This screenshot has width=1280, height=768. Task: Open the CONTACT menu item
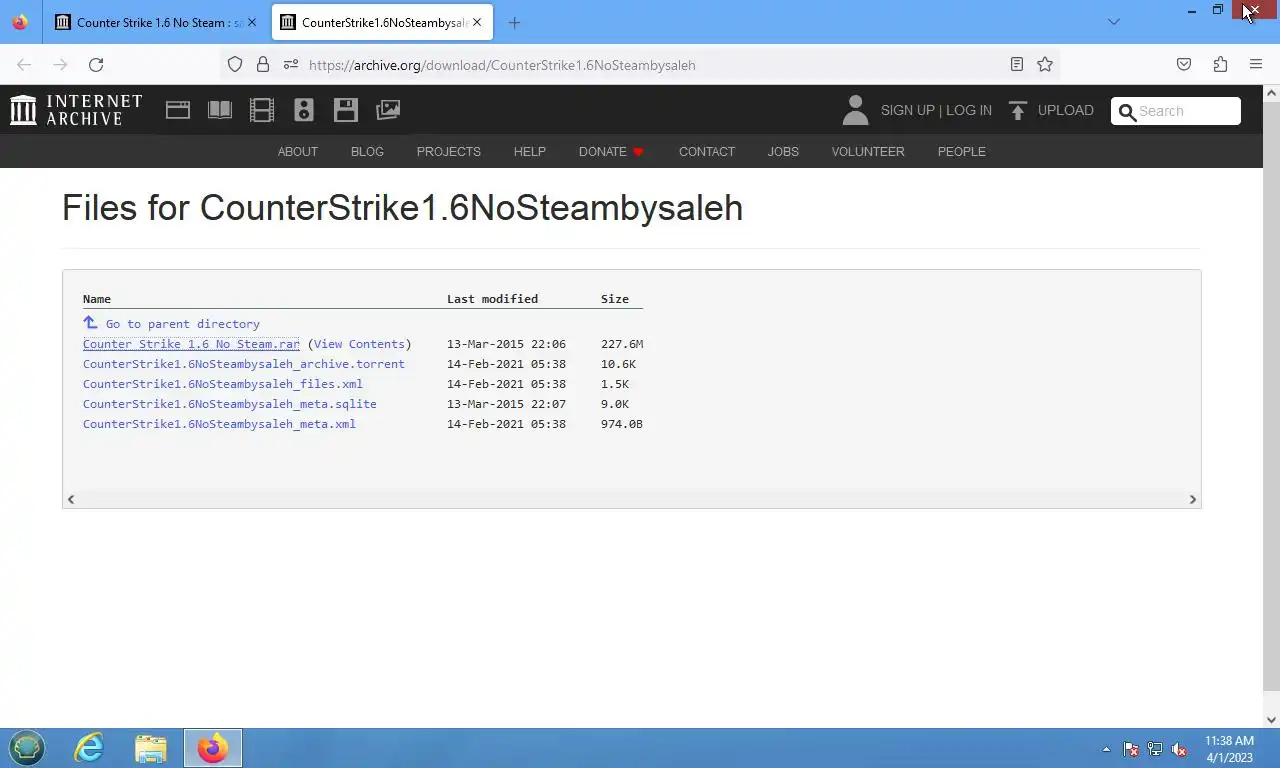coord(707,152)
